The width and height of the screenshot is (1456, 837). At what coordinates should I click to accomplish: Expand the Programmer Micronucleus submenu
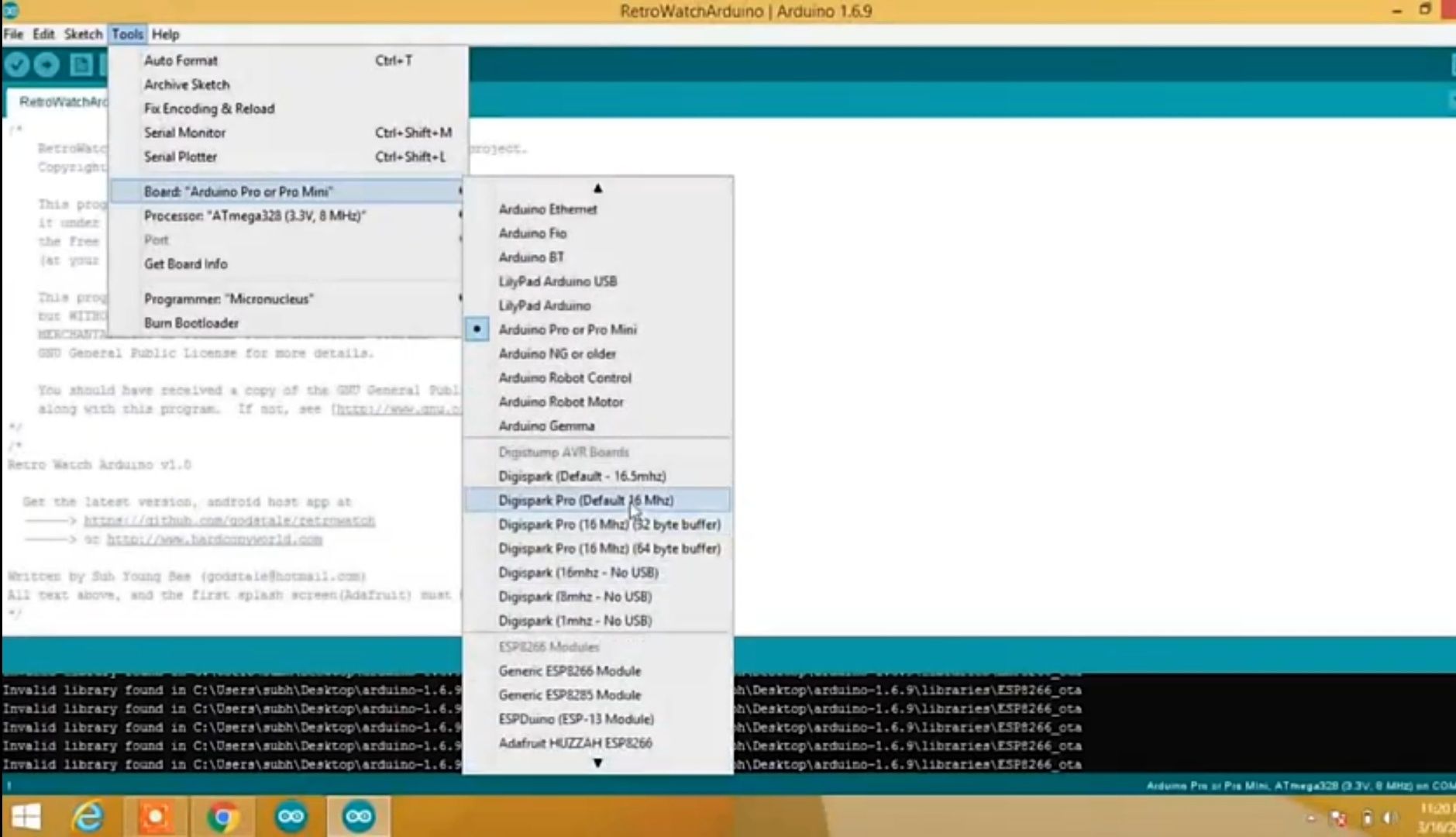click(229, 298)
